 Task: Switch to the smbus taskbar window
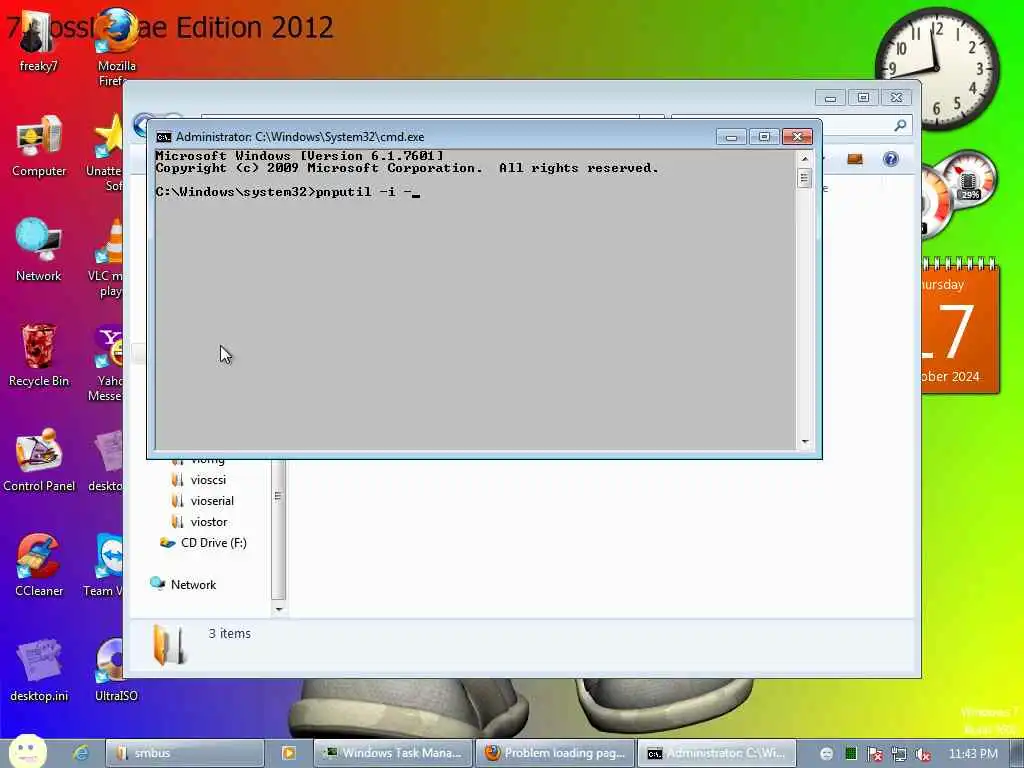click(185, 753)
